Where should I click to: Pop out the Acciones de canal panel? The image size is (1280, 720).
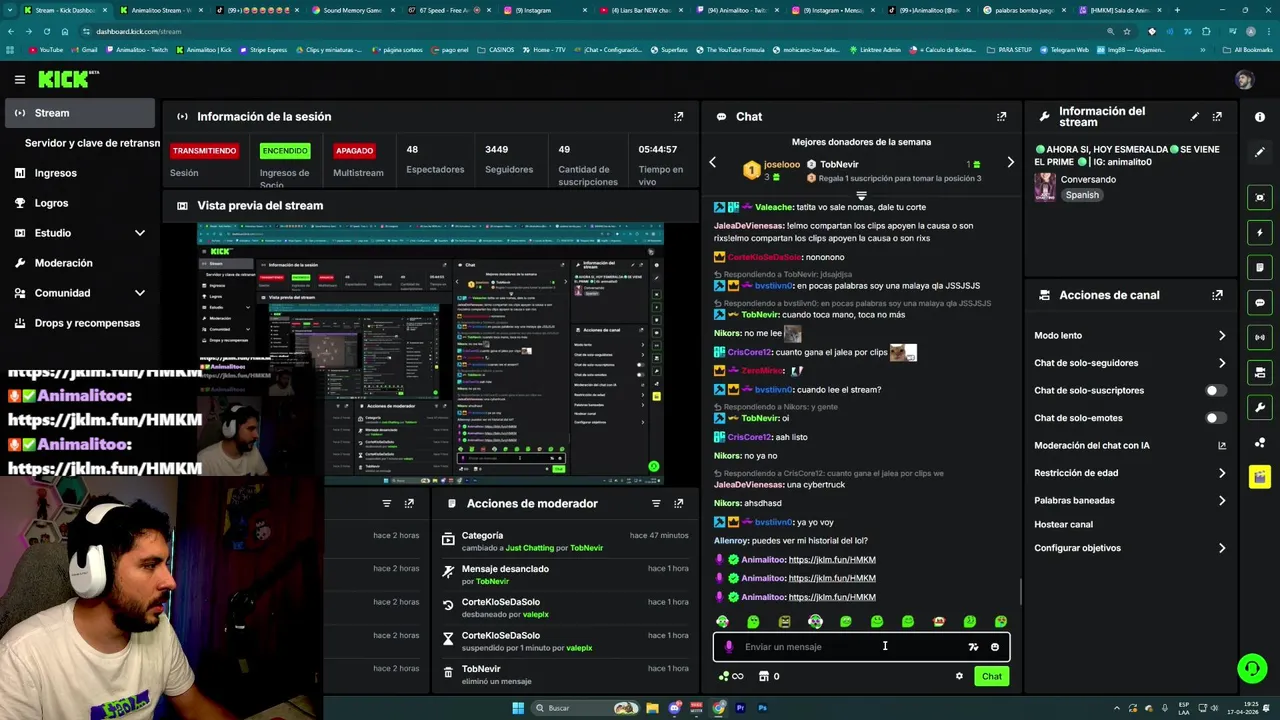click(x=1217, y=295)
